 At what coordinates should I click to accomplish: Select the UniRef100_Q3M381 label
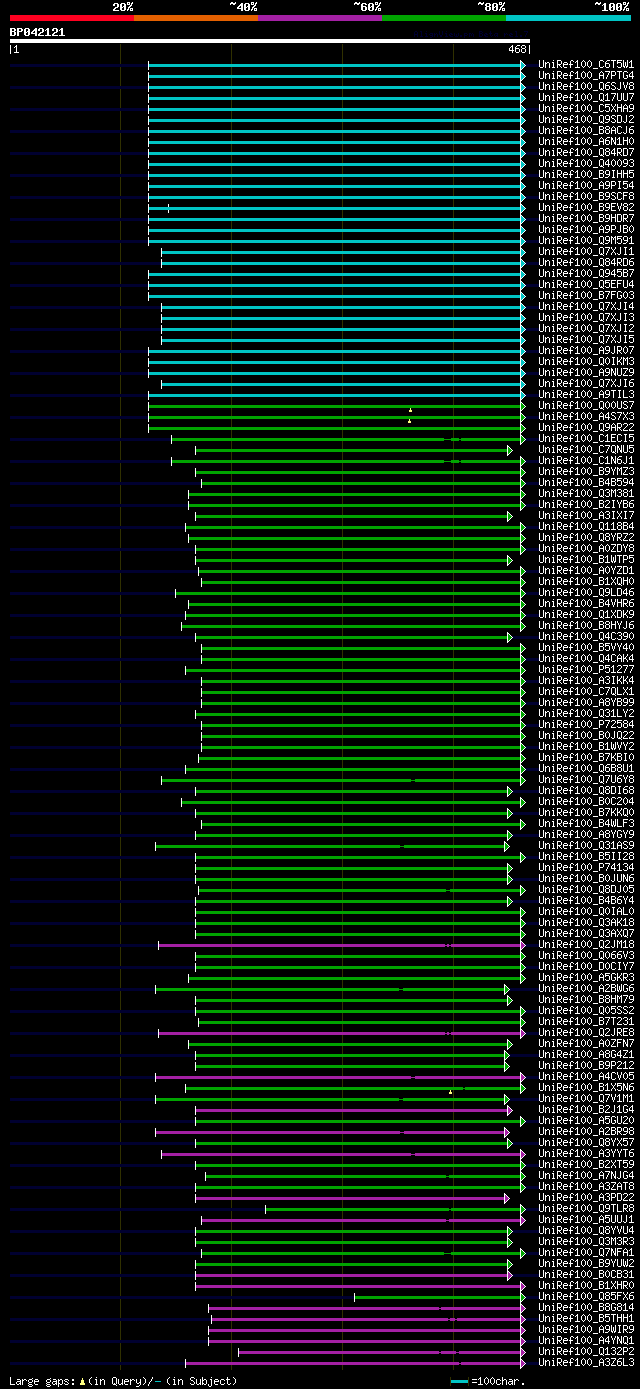click(x=586, y=493)
